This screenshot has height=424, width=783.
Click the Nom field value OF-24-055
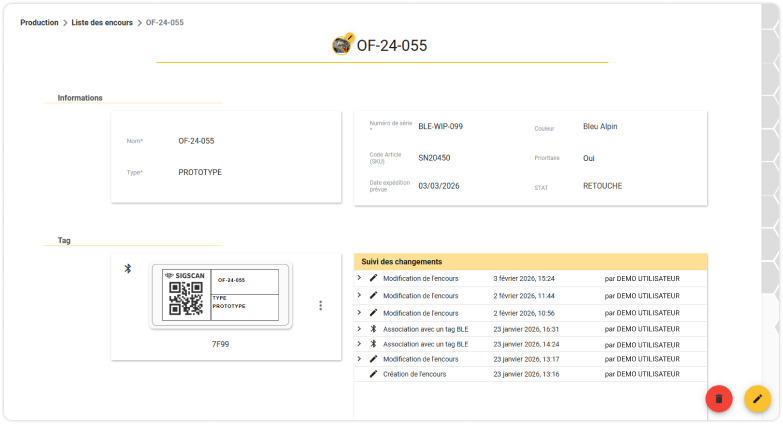coord(196,141)
